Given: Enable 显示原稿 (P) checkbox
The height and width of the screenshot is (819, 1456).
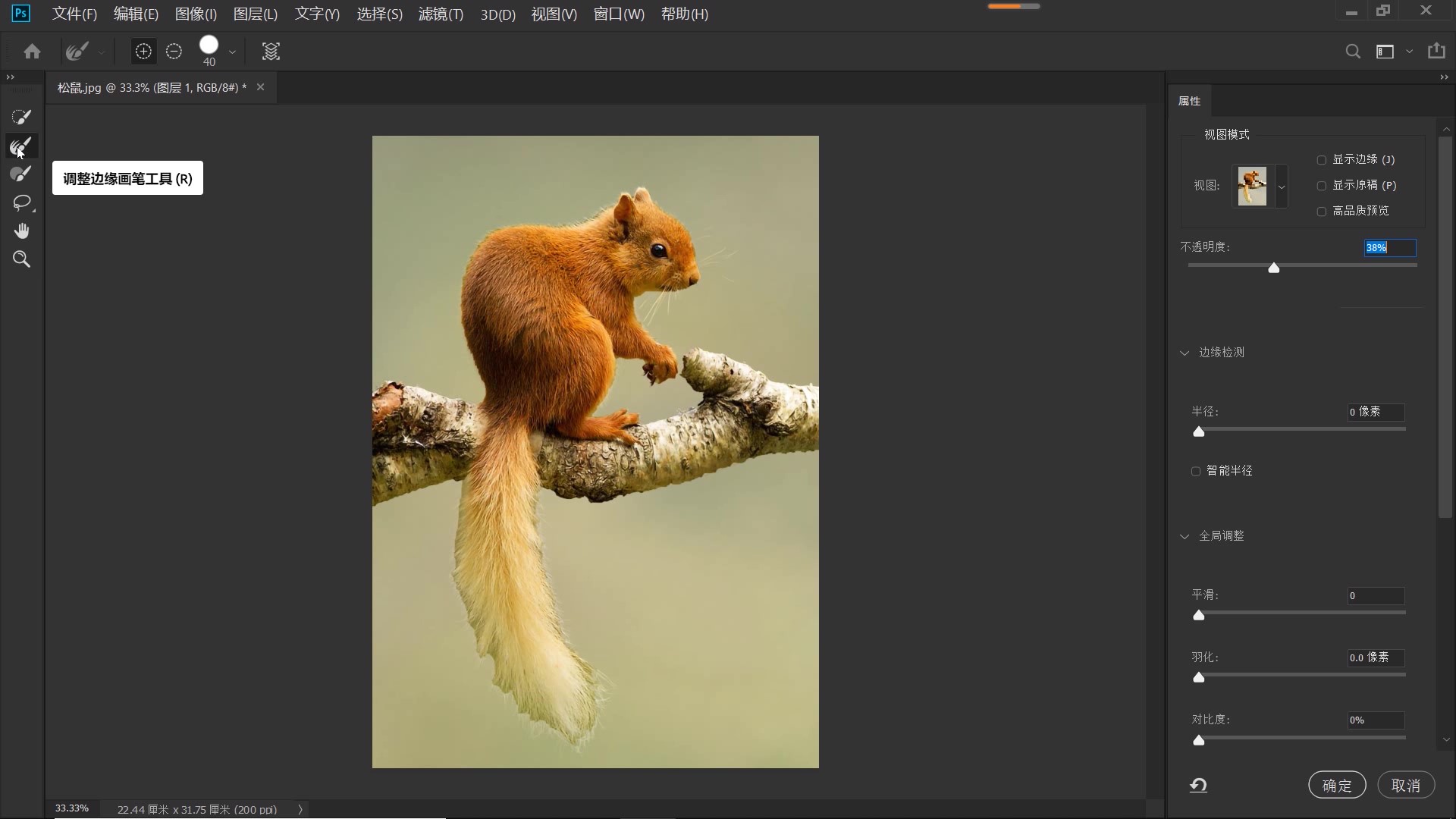Looking at the screenshot, I should [1322, 186].
